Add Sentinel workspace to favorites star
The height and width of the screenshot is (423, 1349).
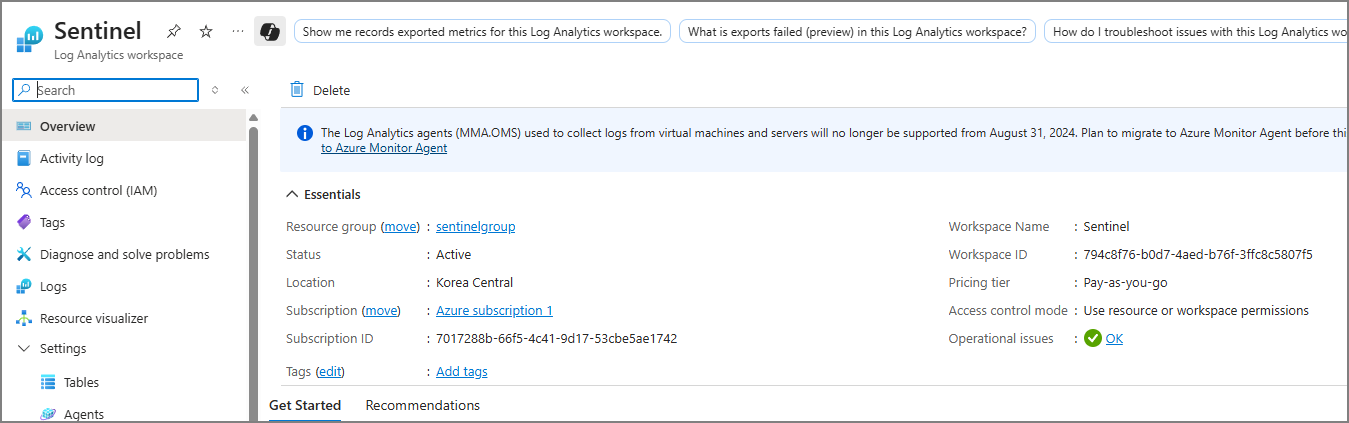[x=206, y=31]
